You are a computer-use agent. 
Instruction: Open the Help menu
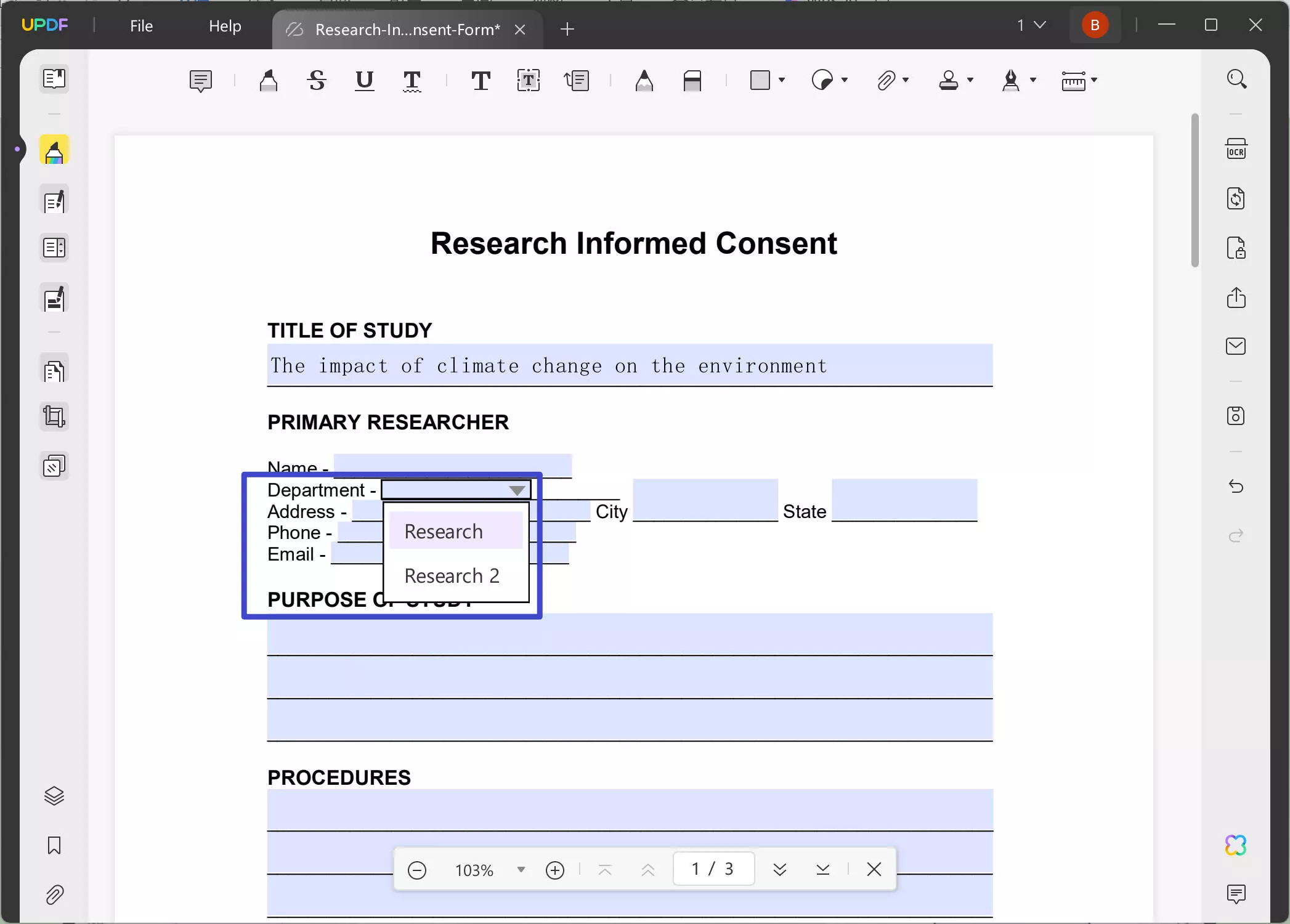(224, 26)
